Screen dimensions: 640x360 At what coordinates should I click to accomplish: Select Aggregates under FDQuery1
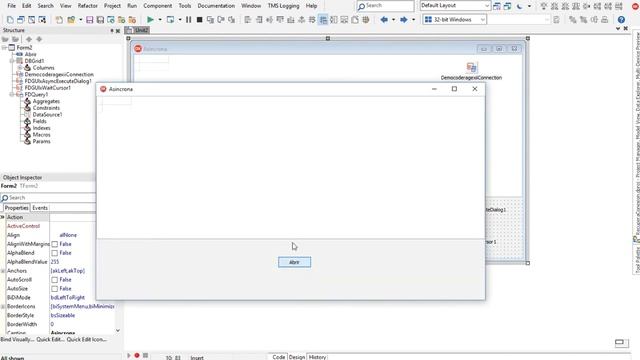pyautogui.click(x=46, y=101)
